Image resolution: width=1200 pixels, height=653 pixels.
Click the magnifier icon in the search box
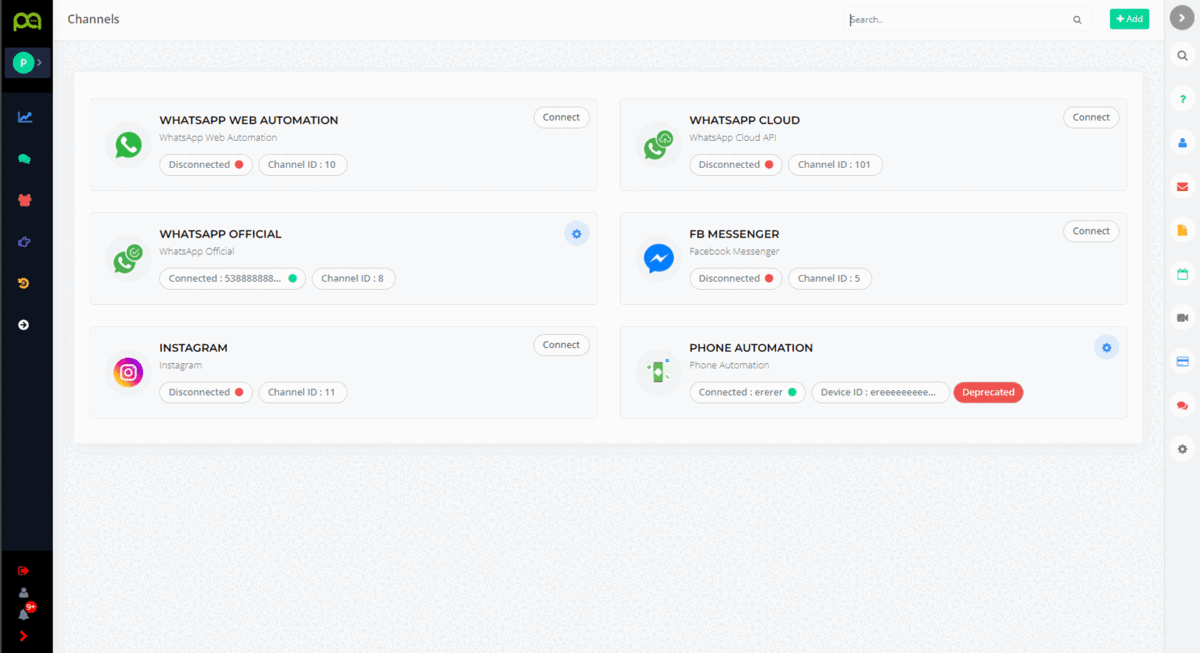[x=1077, y=19]
